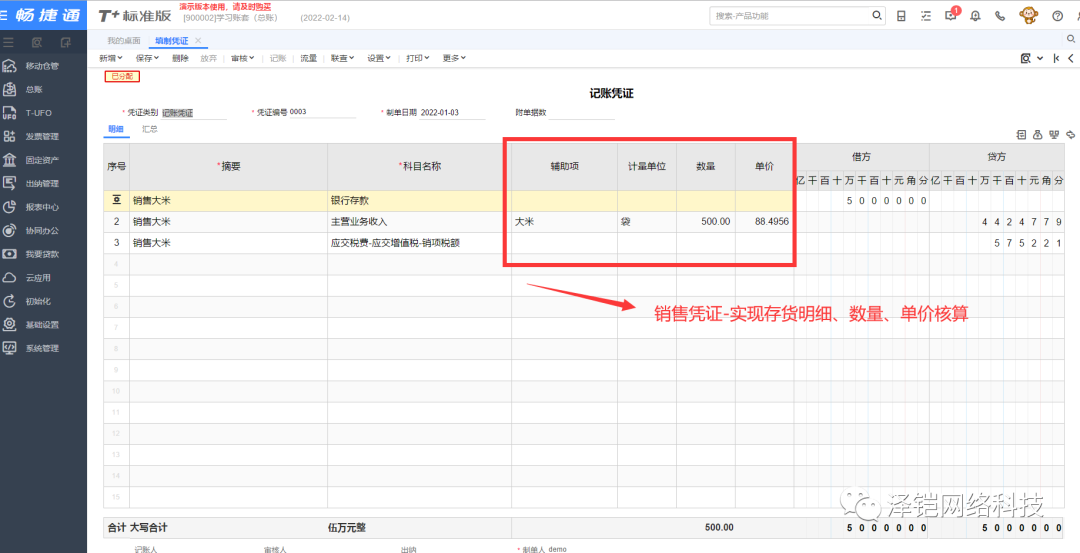Open the 总账 general ledger module
Screen dimensions: 1080x553
pyautogui.click(x=40, y=89)
